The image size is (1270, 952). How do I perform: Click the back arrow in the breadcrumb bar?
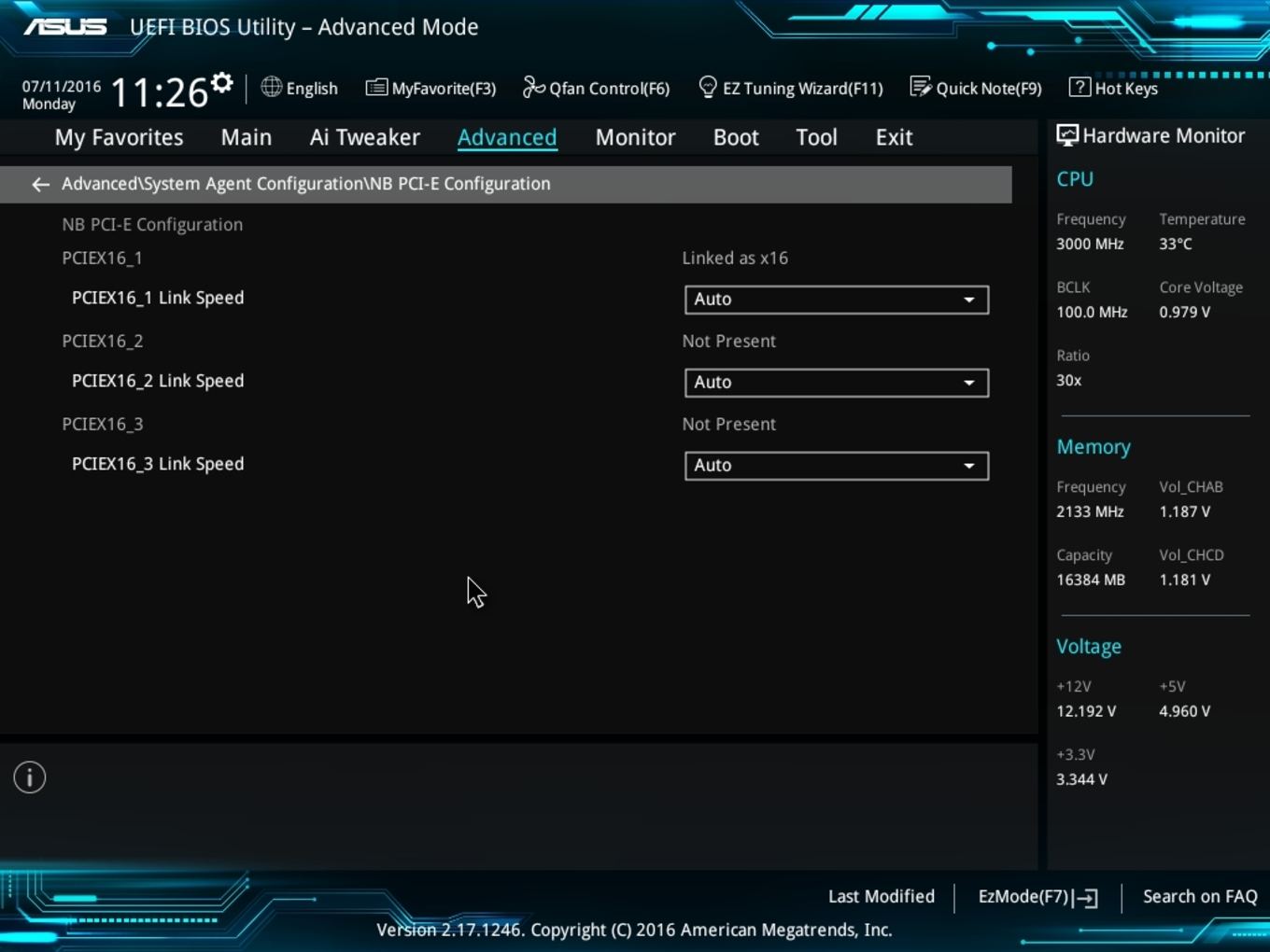pos(40,184)
